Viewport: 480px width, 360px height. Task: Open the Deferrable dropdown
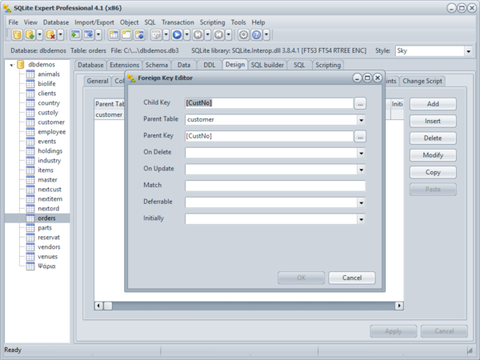click(361, 203)
